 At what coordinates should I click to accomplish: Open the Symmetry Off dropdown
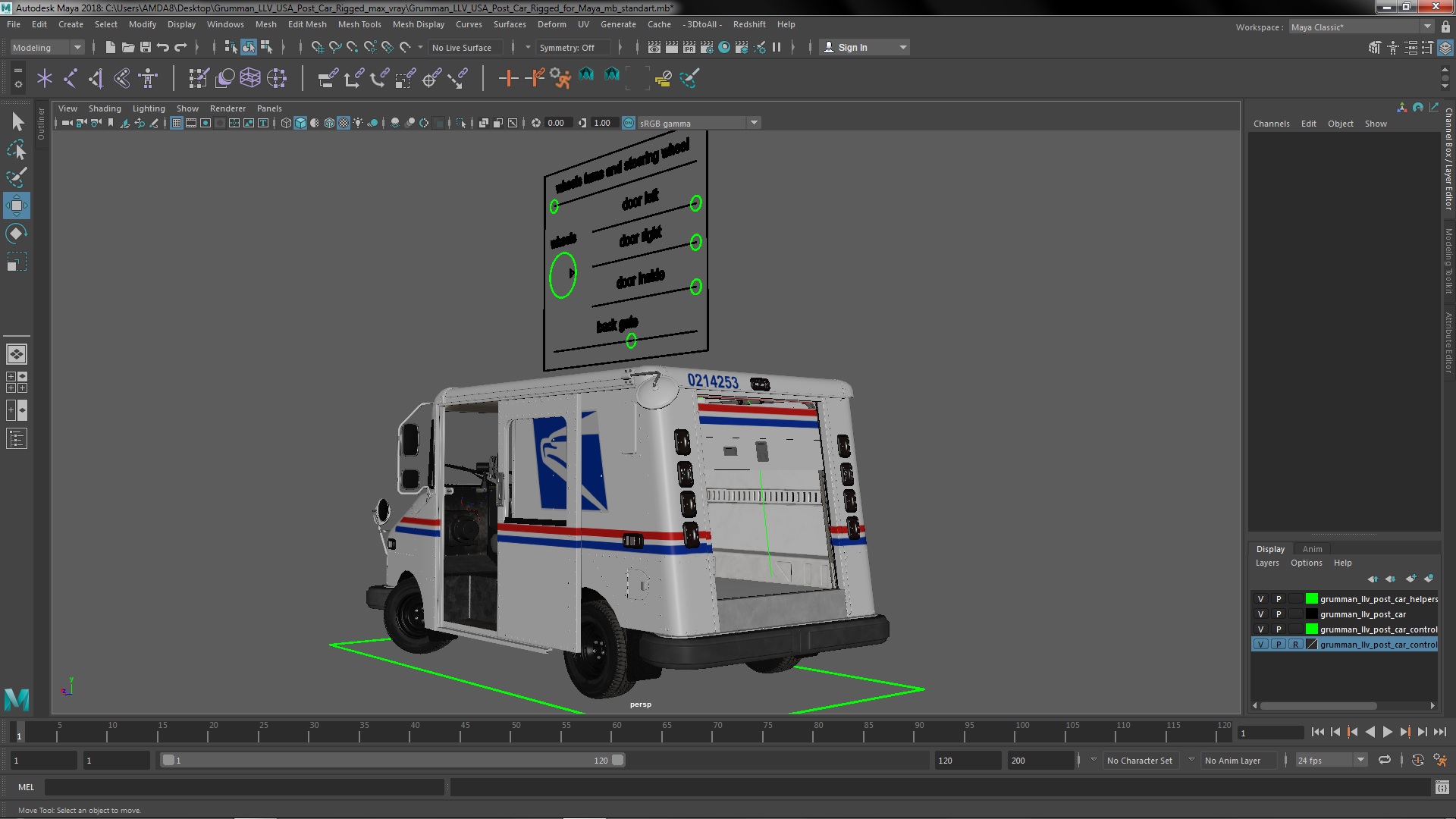(575, 47)
